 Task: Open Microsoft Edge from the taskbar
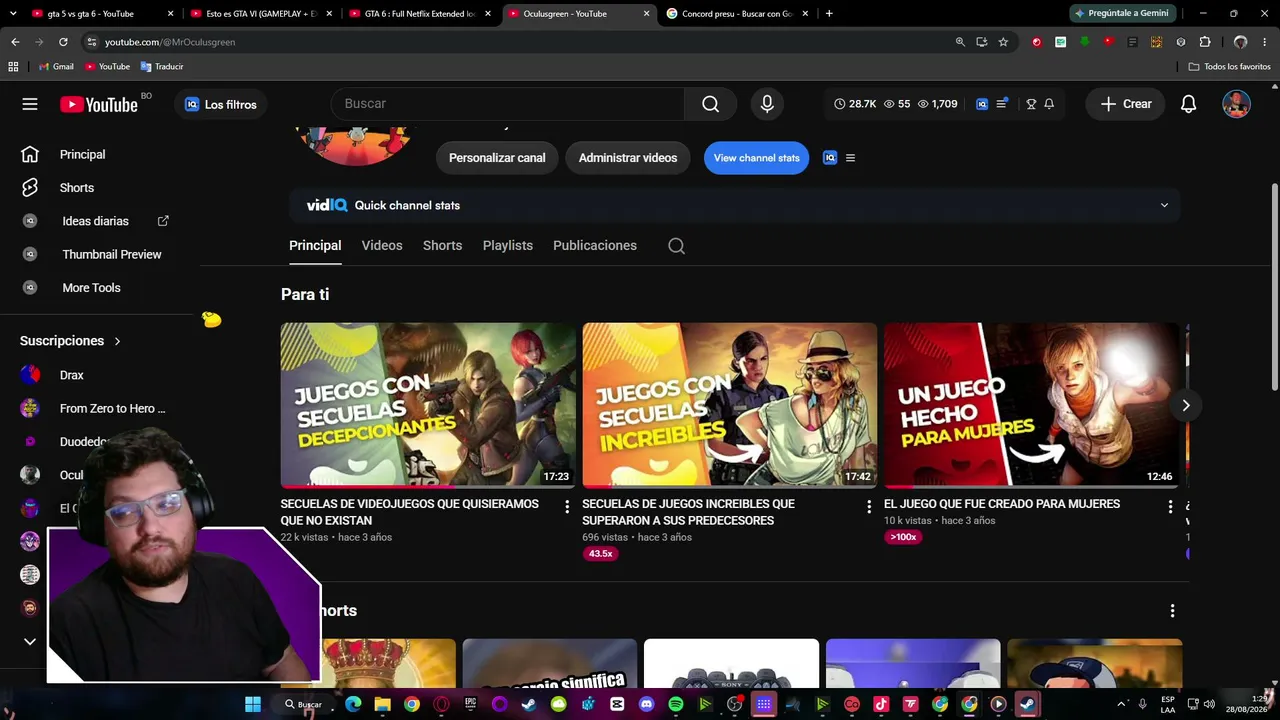point(353,704)
